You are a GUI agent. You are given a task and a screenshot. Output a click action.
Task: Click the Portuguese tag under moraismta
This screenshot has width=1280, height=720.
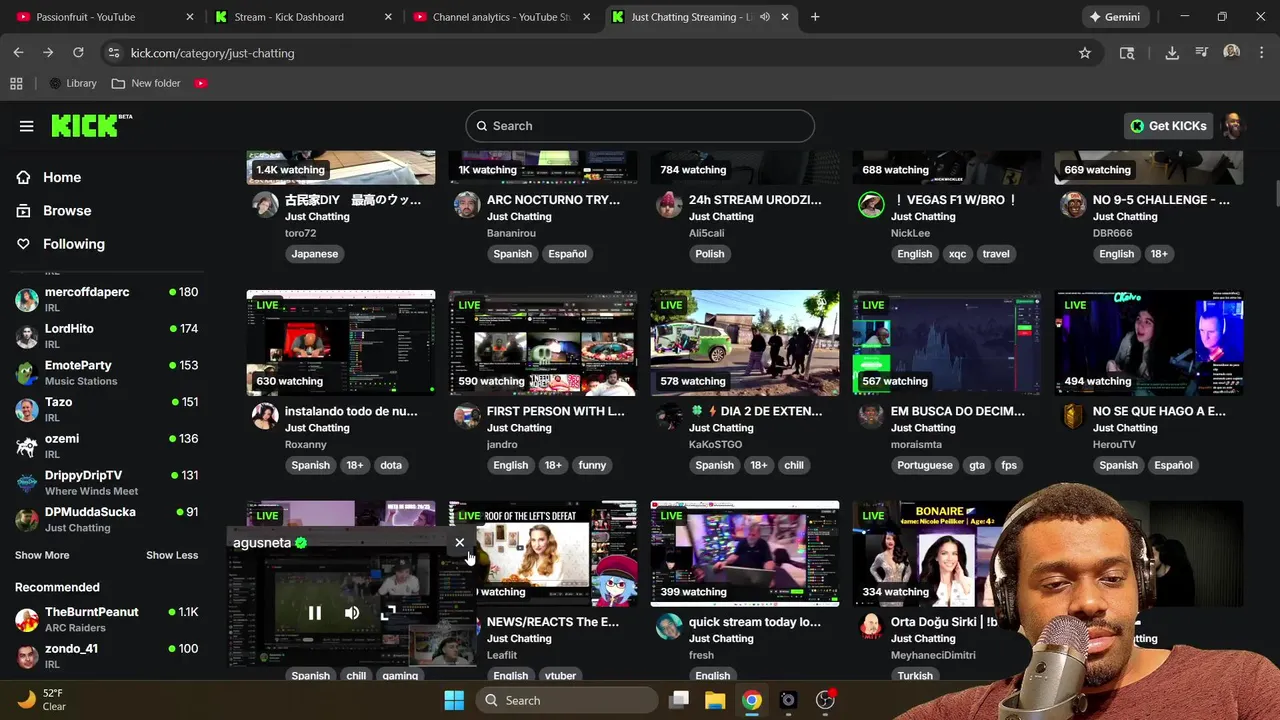[x=925, y=465]
